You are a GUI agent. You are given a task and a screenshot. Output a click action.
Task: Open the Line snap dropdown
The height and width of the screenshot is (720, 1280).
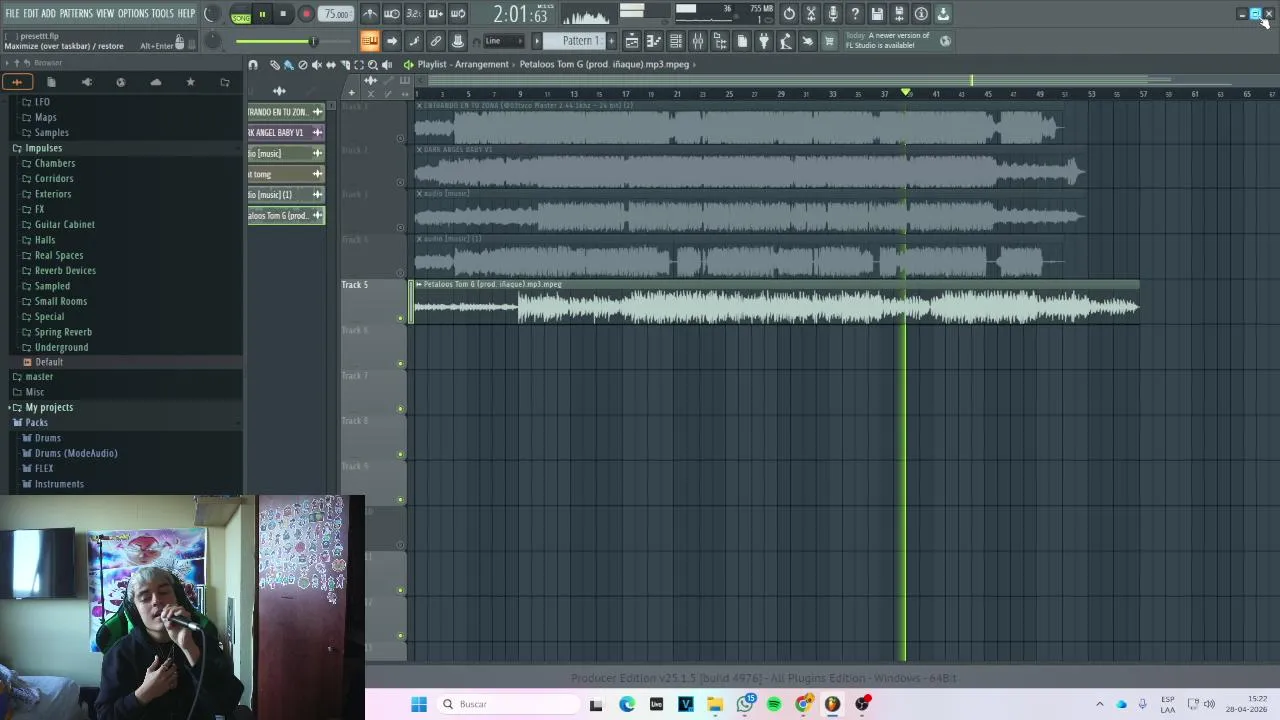[503, 41]
